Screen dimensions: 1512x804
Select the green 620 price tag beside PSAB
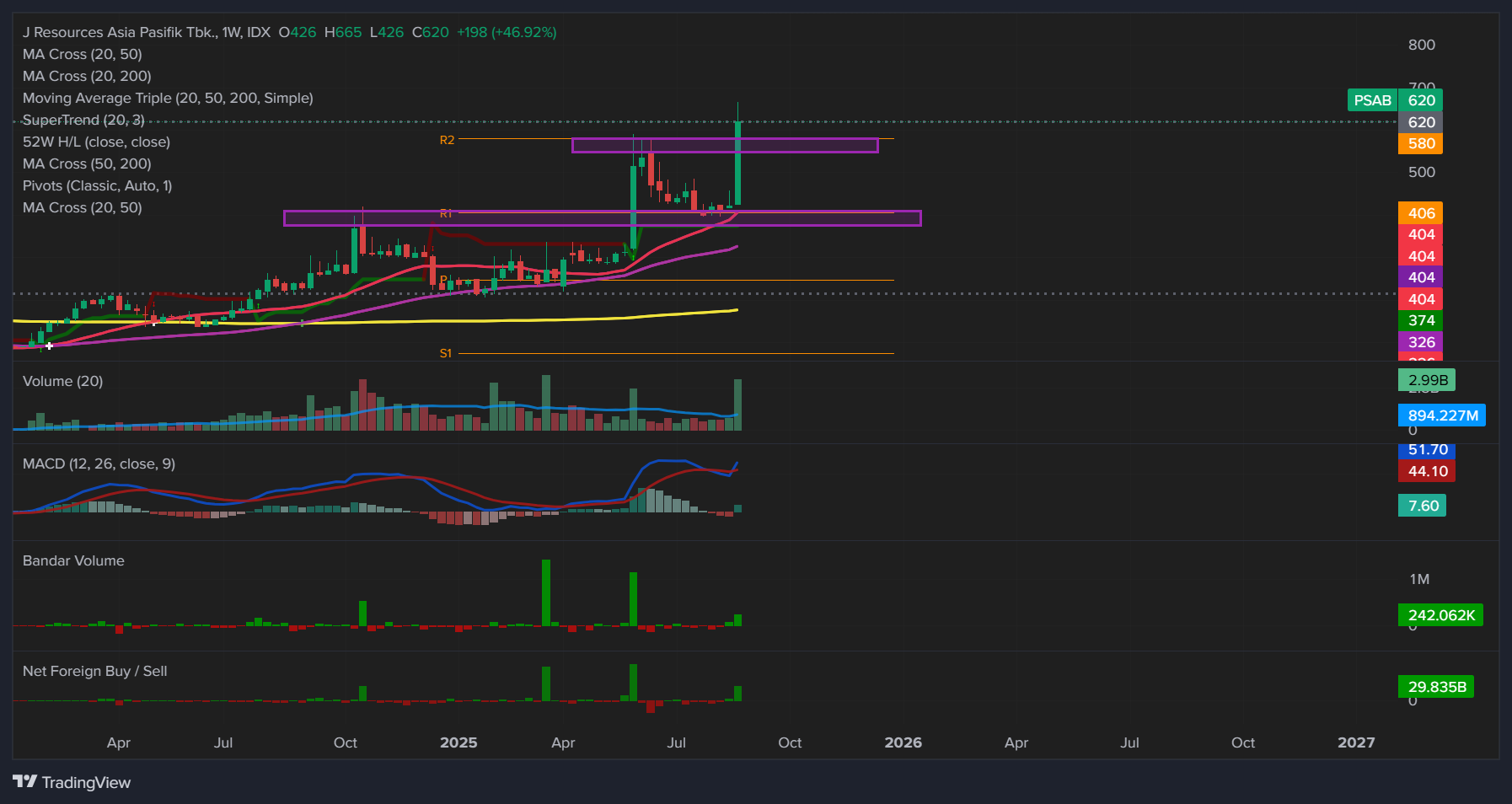point(1421,100)
